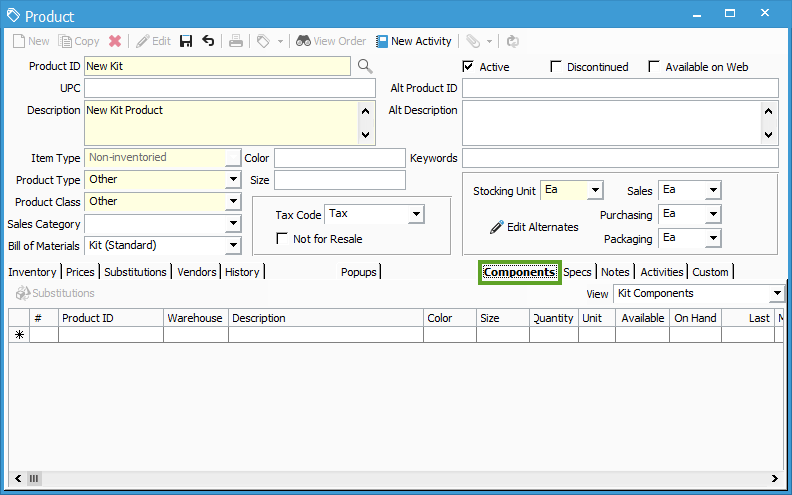Click New Activity toolbar button

[414, 41]
